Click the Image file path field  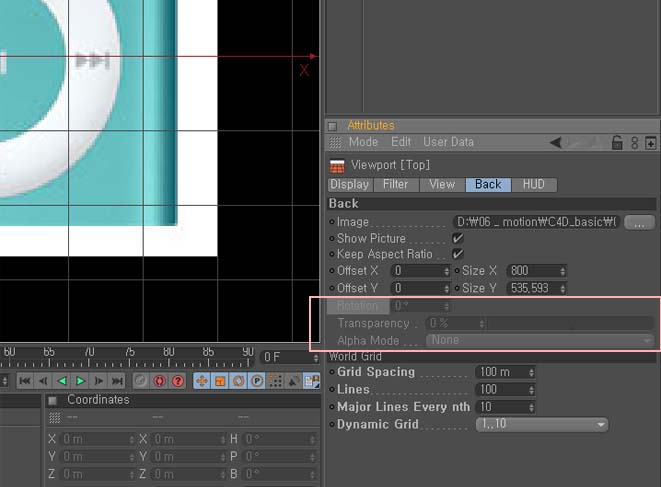point(537,222)
